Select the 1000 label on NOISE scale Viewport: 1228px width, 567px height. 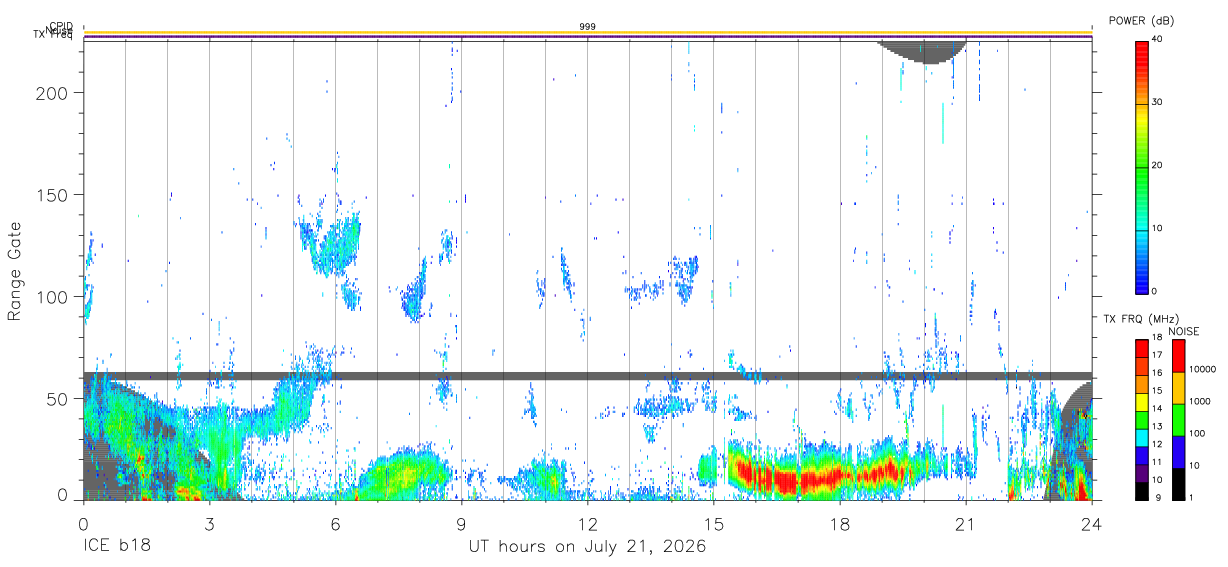pos(1198,401)
